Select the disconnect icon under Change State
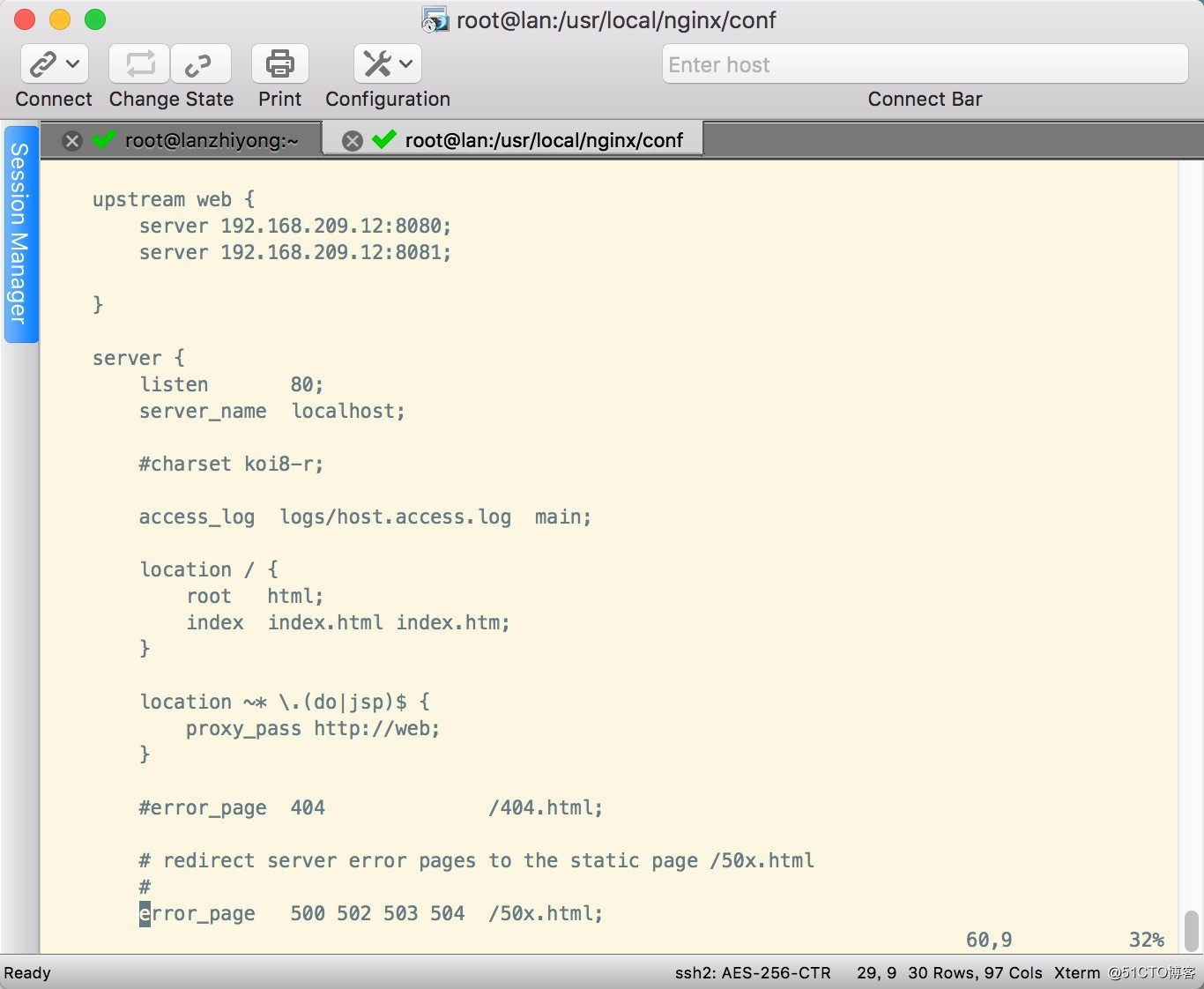Image resolution: width=1204 pixels, height=989 pixels. coord(198,63)
